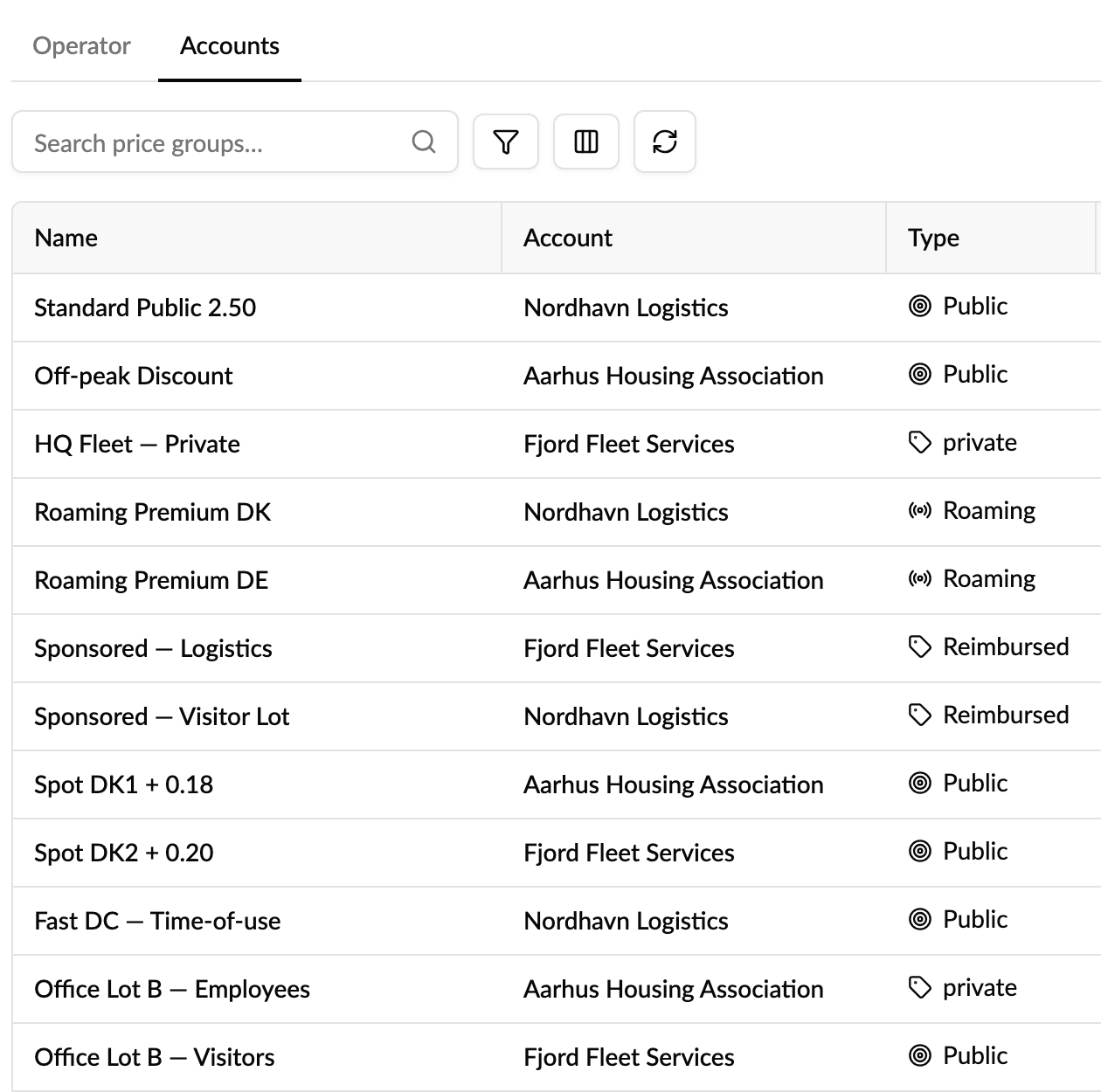Click Nordhavn Logistics in Roaming Premium DK row
Viewport: 1101px width, 1092px height.
point(626,512)
